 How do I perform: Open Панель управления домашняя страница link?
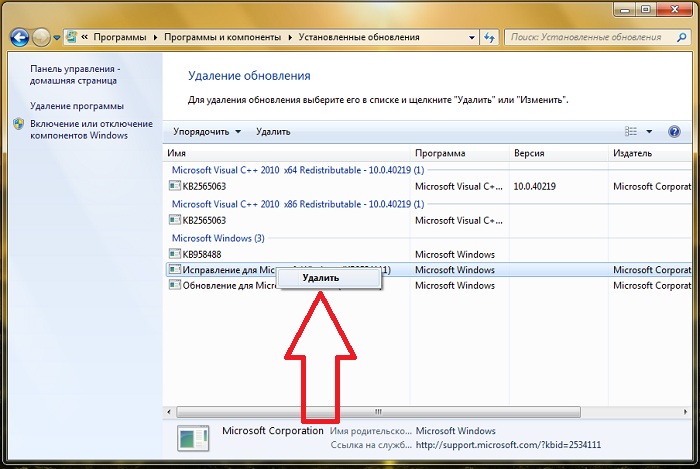[75, 75]
